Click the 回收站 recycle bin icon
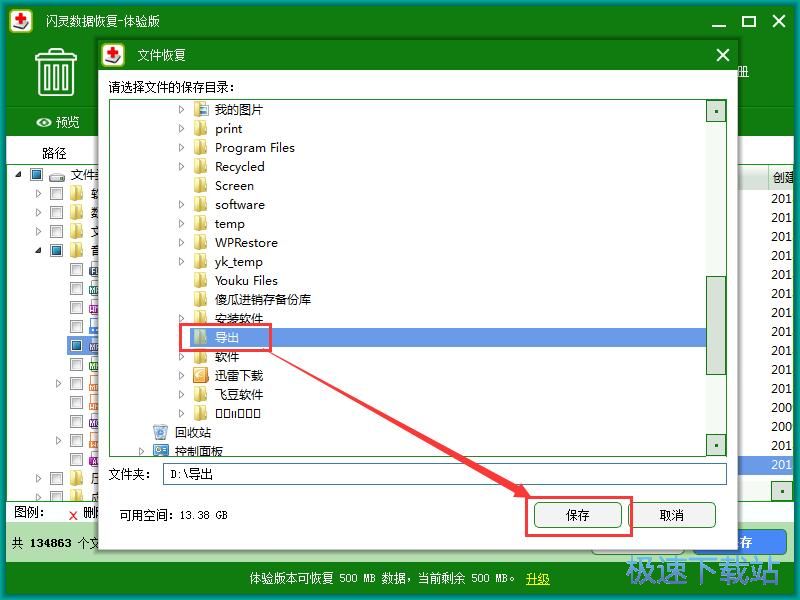 pos(160,432)
